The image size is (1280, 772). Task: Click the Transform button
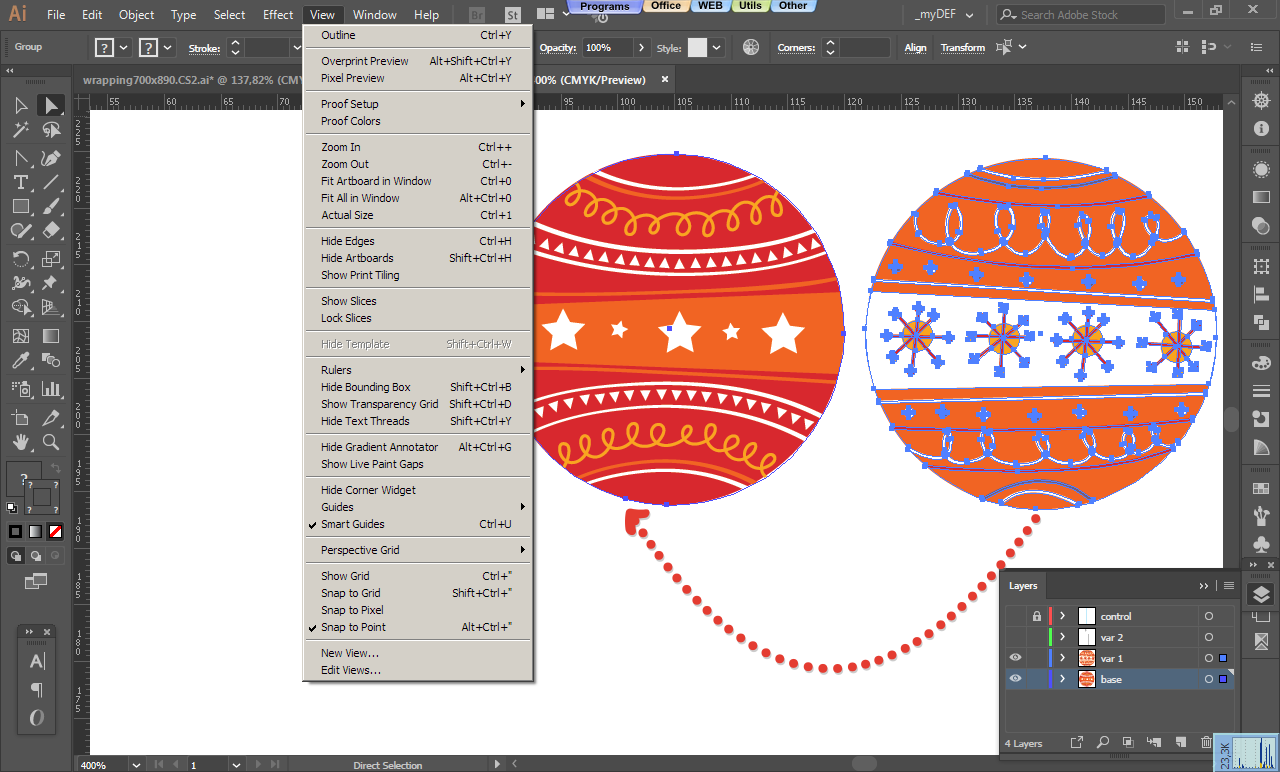[962, 48]
